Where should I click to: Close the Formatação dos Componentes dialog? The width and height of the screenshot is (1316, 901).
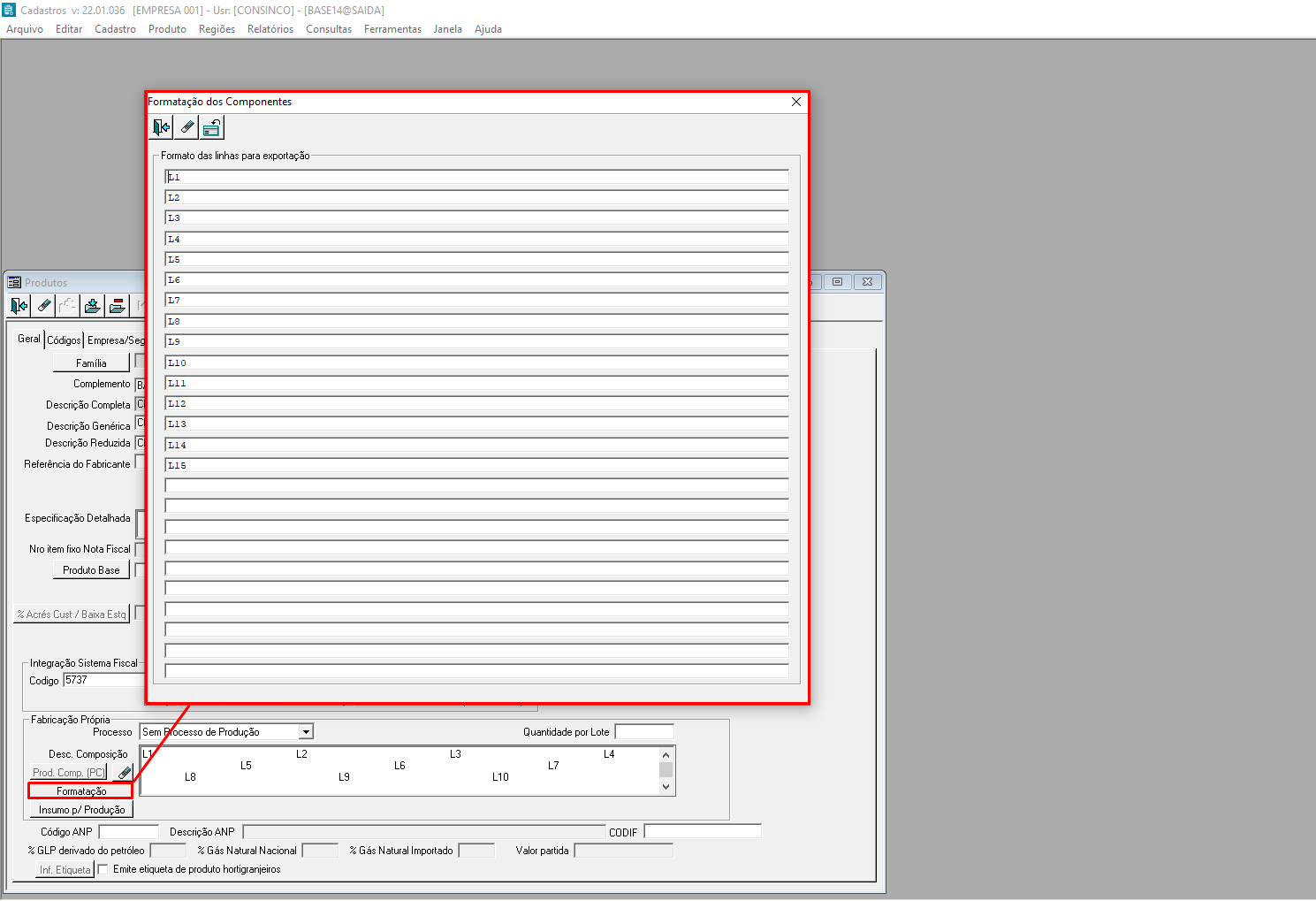[x=796, y=102]
